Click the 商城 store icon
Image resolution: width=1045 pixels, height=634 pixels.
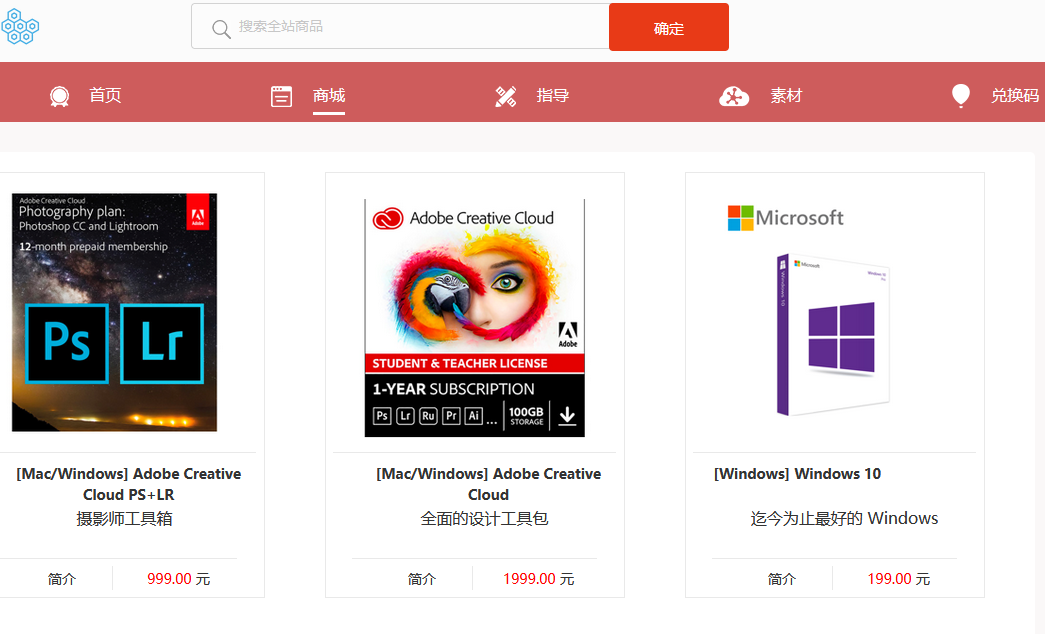281,97
